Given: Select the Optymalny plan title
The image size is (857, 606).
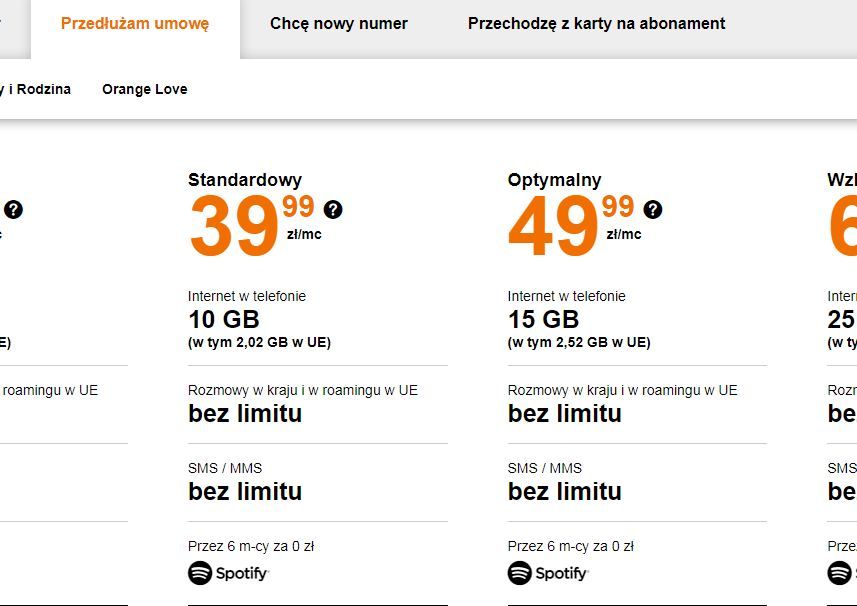Looking at the screenshot, I should 555,180.
